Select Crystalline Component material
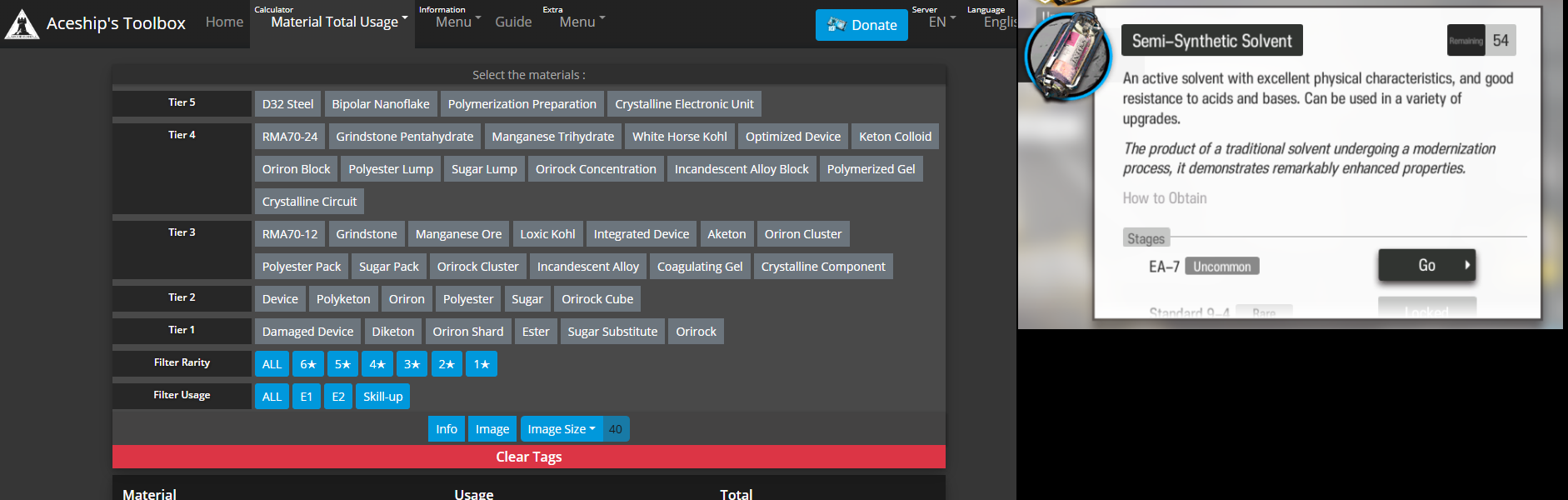The image size is (1568, 500). point(823,267)
